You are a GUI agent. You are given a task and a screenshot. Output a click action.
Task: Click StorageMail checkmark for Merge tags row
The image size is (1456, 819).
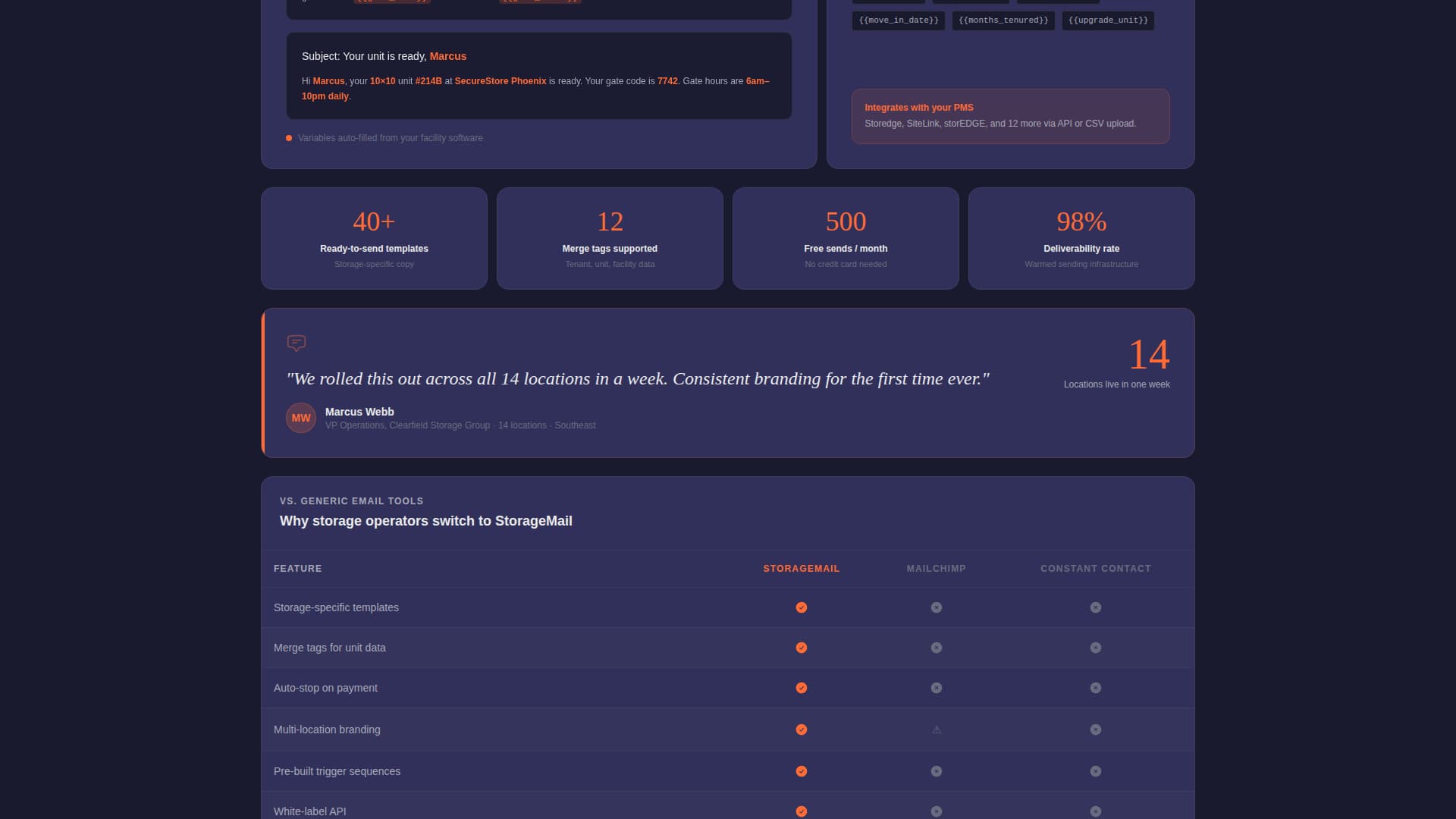click(x=802, y=648)
